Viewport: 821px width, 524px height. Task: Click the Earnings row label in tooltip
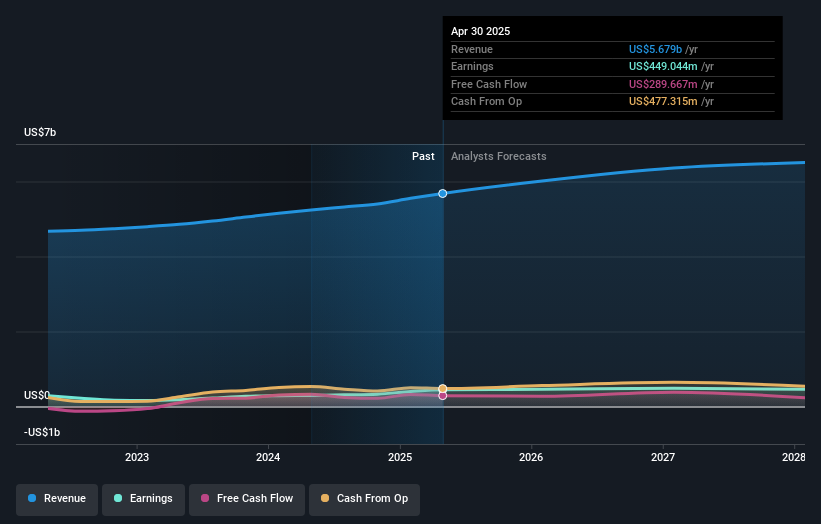point(472,66)
